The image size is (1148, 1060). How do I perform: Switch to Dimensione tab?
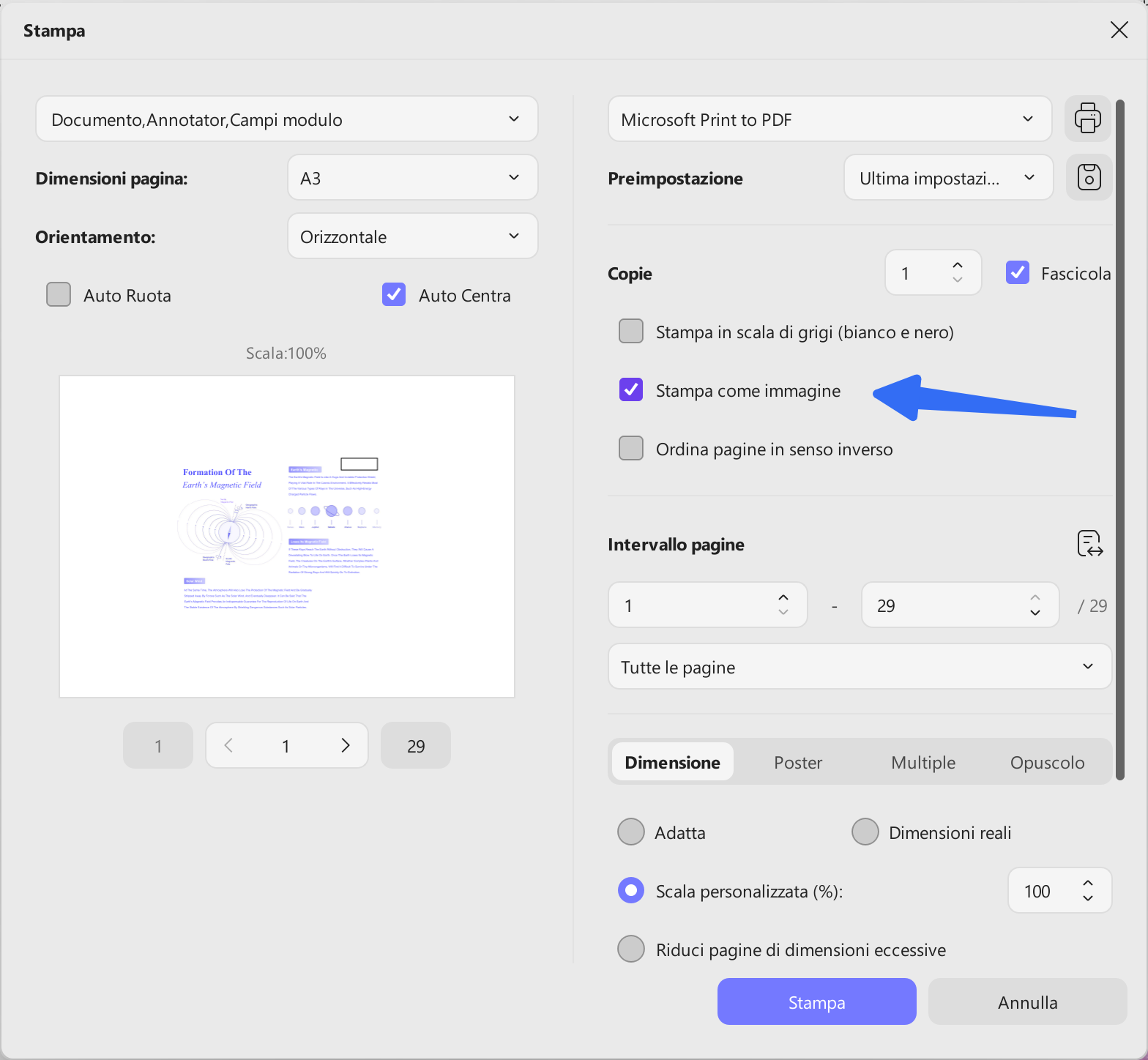(673, 762)
